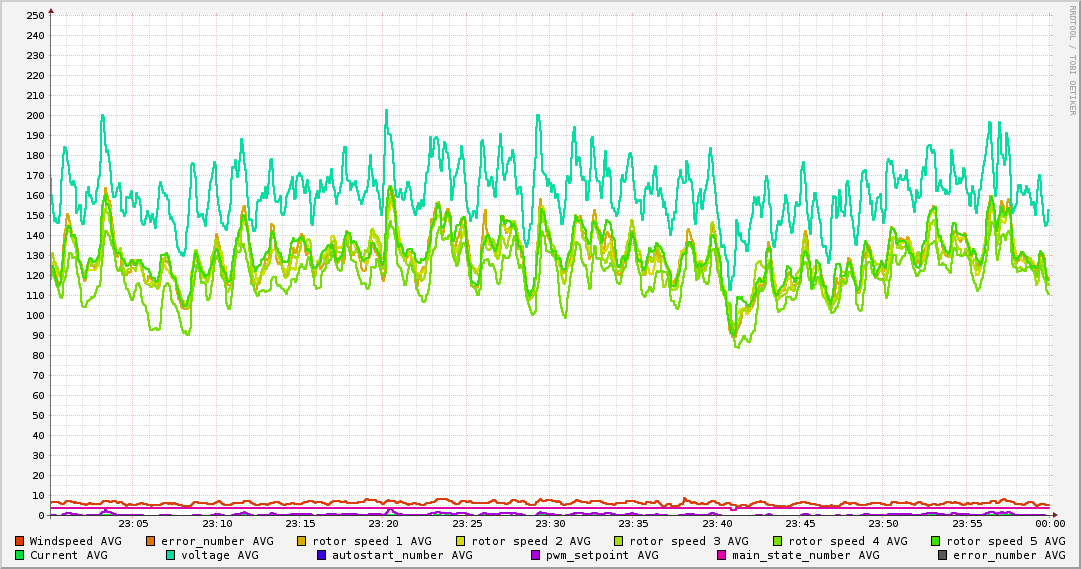Click the 'Current AVG' legend label
The height and width of the screenshot is (569, 1081).
click(x=68, y=555)
